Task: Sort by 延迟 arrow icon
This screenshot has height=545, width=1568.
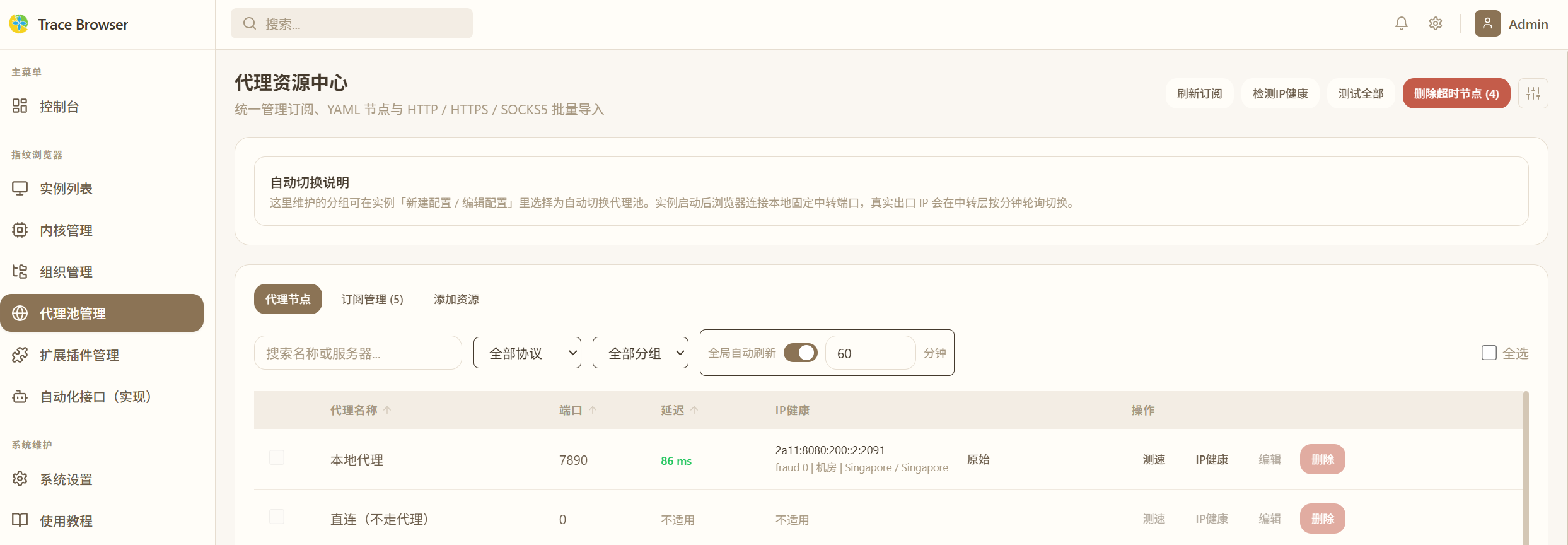Action: [x=694, y=410]
